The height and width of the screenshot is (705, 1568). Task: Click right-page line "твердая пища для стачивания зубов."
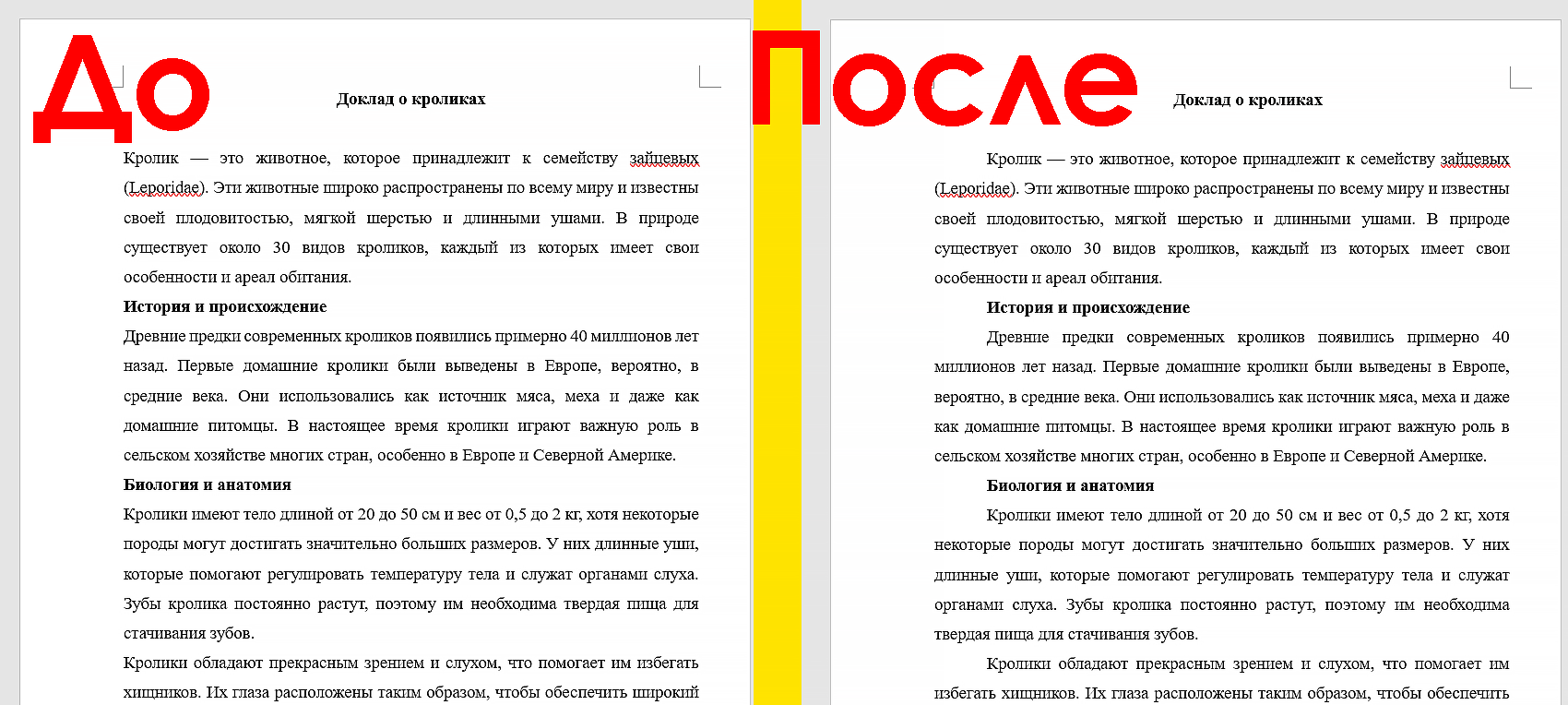[x=1066, y=634]
